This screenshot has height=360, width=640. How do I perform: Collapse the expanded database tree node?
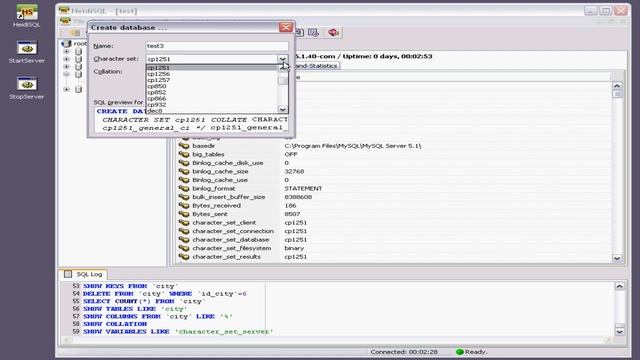(x=67, y=74)
